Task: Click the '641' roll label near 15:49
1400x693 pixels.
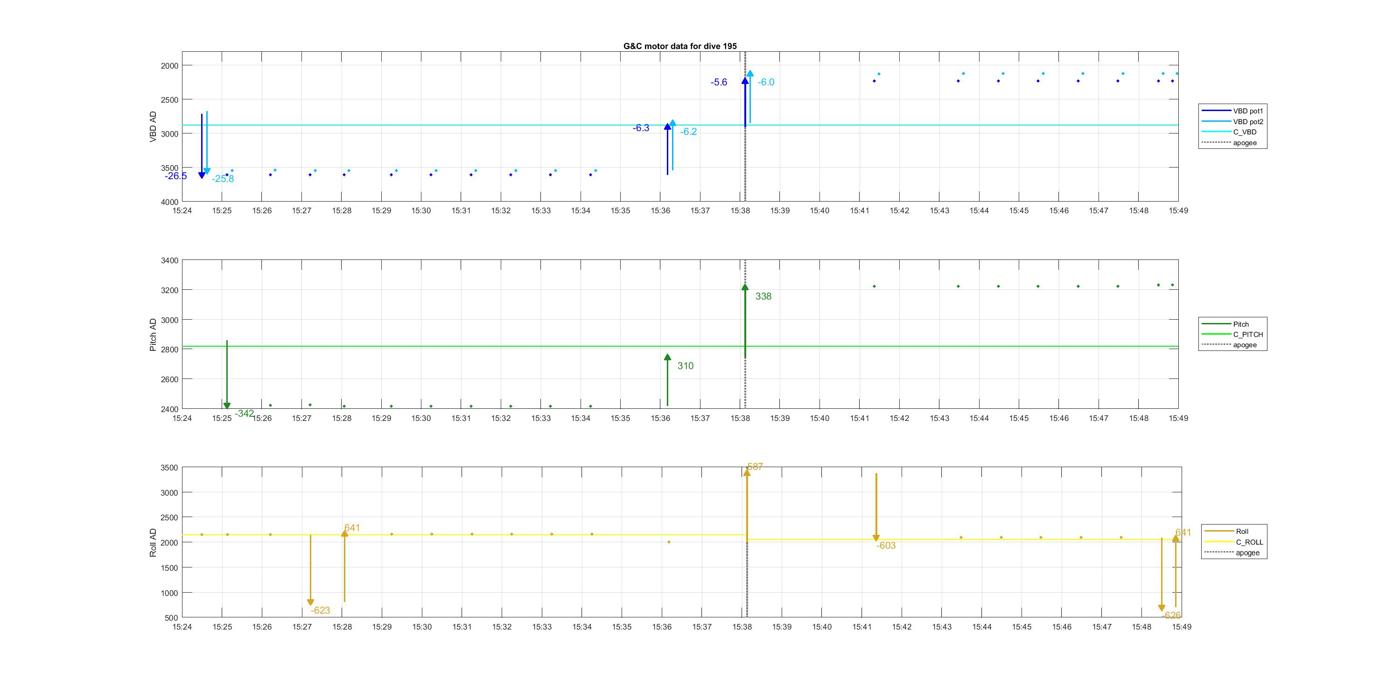Action: click(1183, 533)
